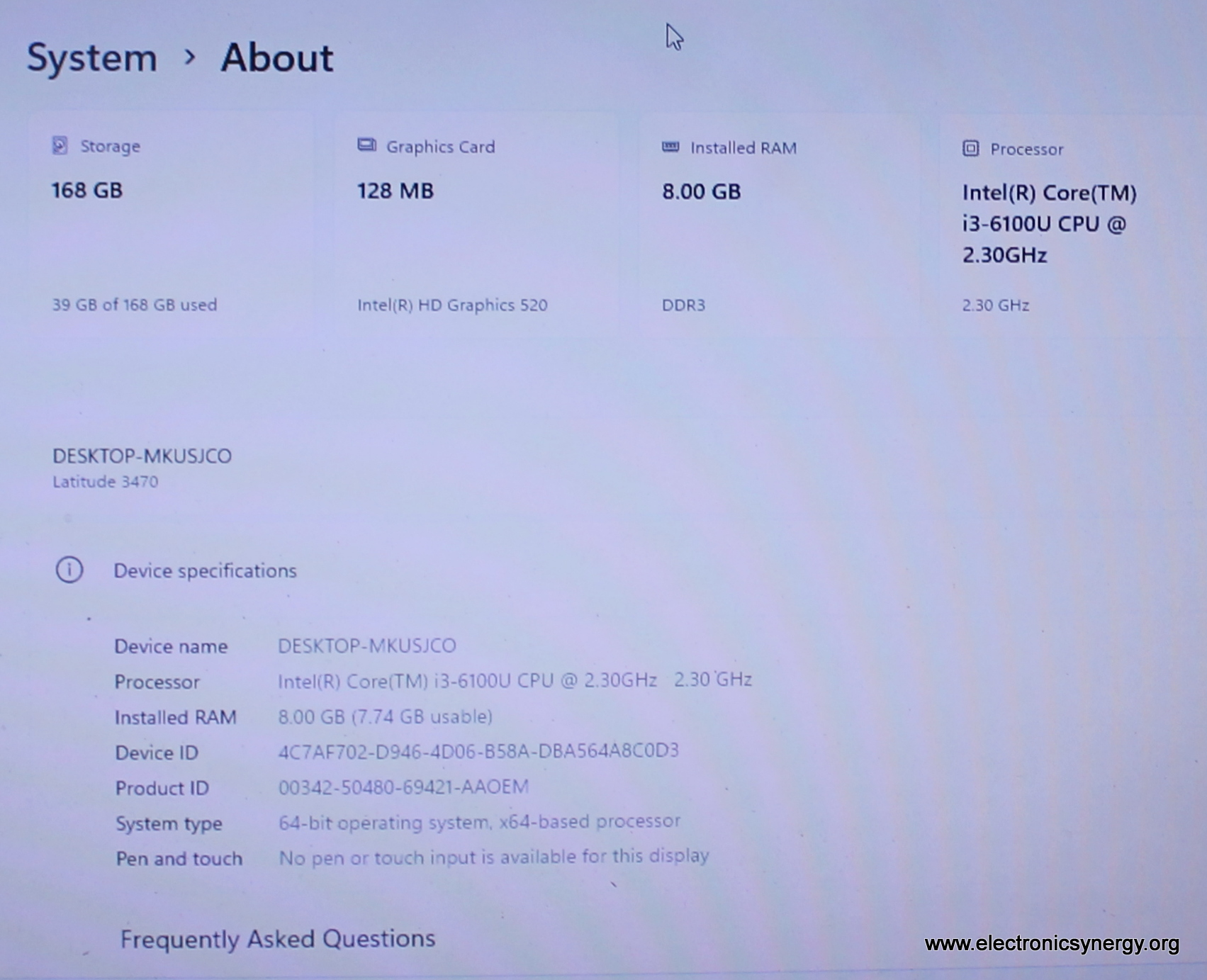1207x980 pixels.
Task: Click the breadcrumb chevron arrow
Action: 189,57
